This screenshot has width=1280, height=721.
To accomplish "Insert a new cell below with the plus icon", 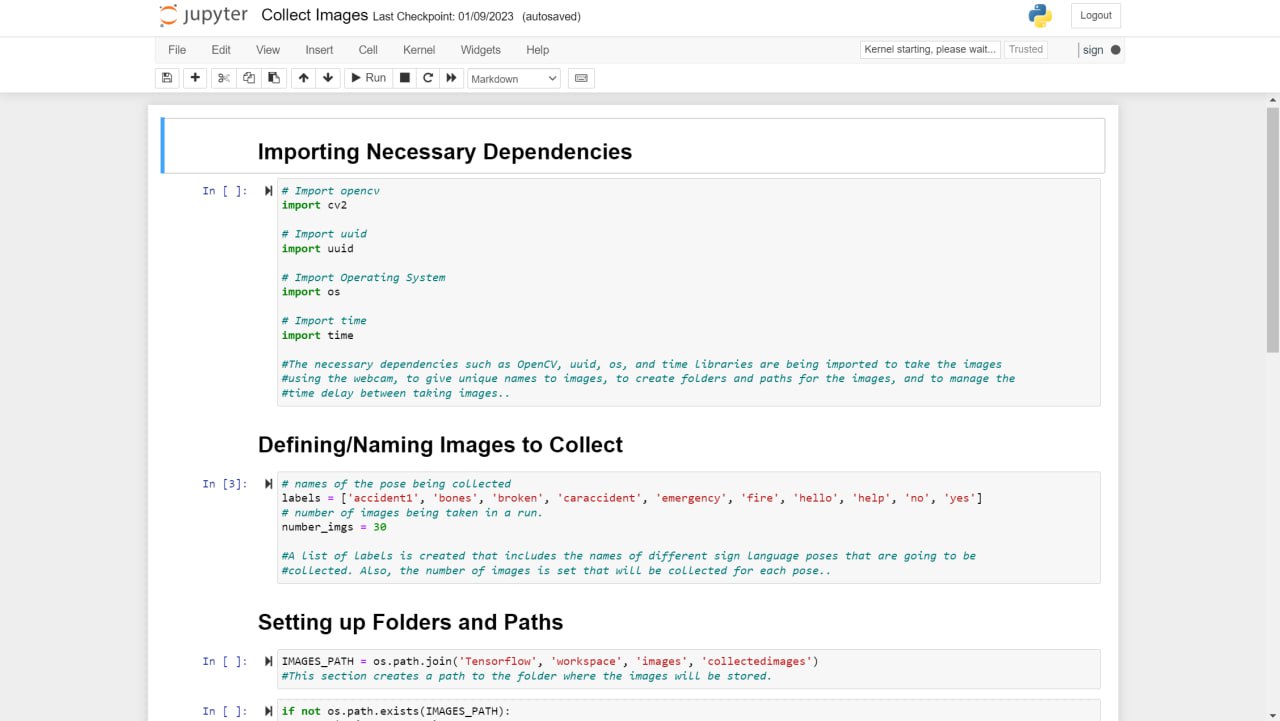I will [x=195, y=78].
